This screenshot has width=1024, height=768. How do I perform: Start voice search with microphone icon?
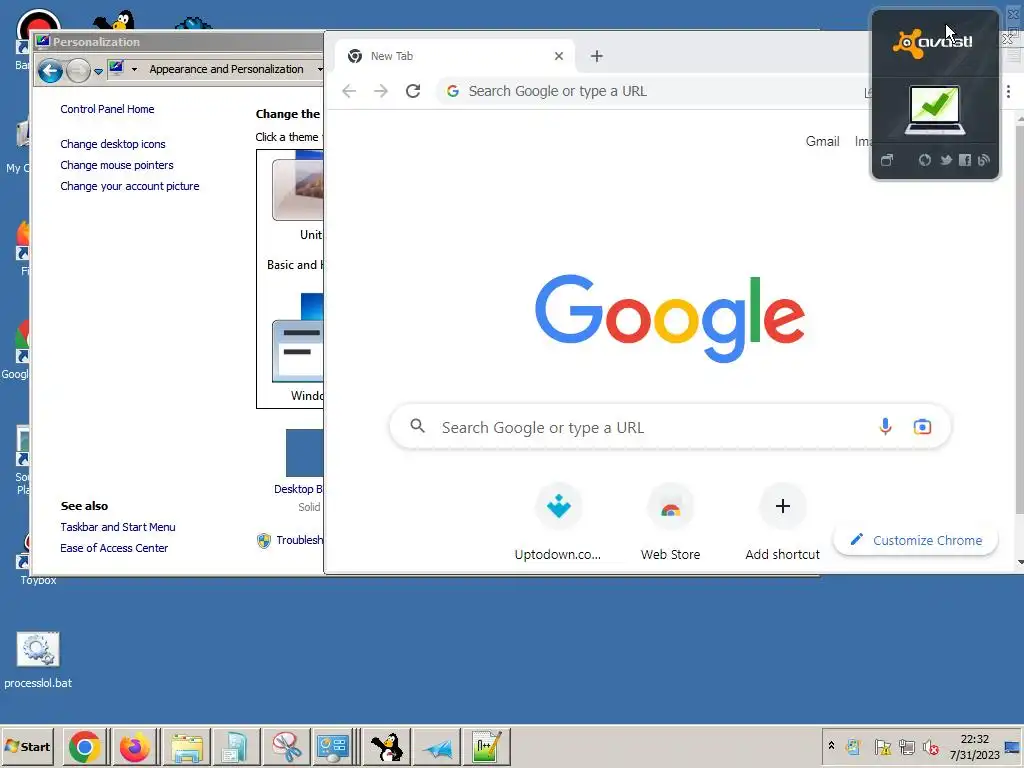tap(885, 427)
